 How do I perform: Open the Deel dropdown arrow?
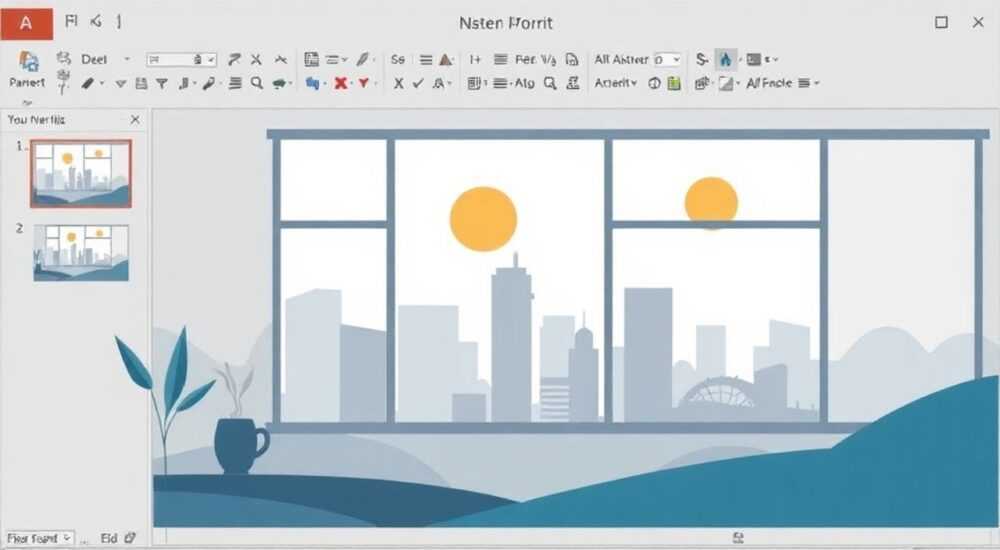[127, 59]
